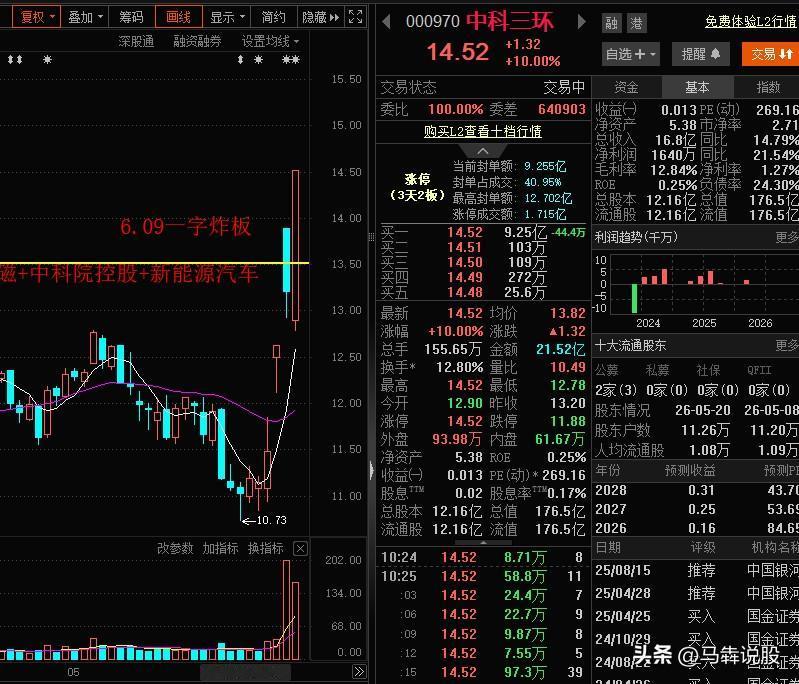Click the chart horizontal scrollbar thumb

(246, 672)
